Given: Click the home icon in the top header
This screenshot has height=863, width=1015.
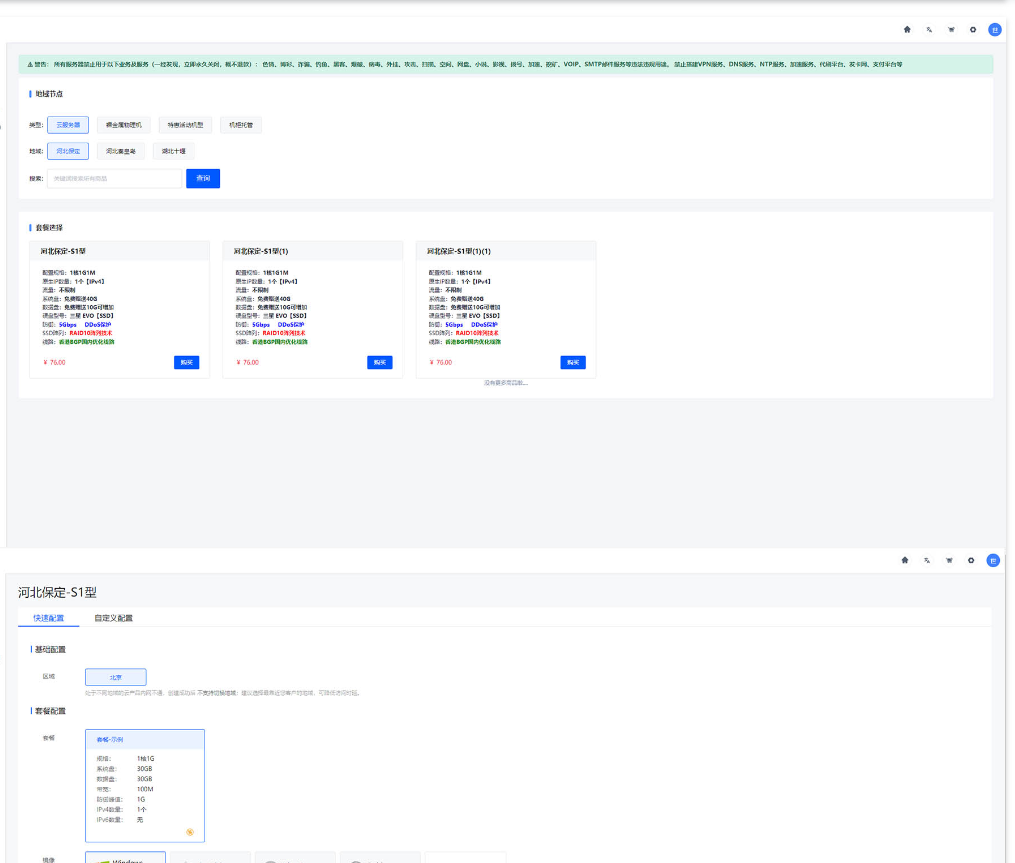Looking at the screenshot, I should [x=906, y=30].
